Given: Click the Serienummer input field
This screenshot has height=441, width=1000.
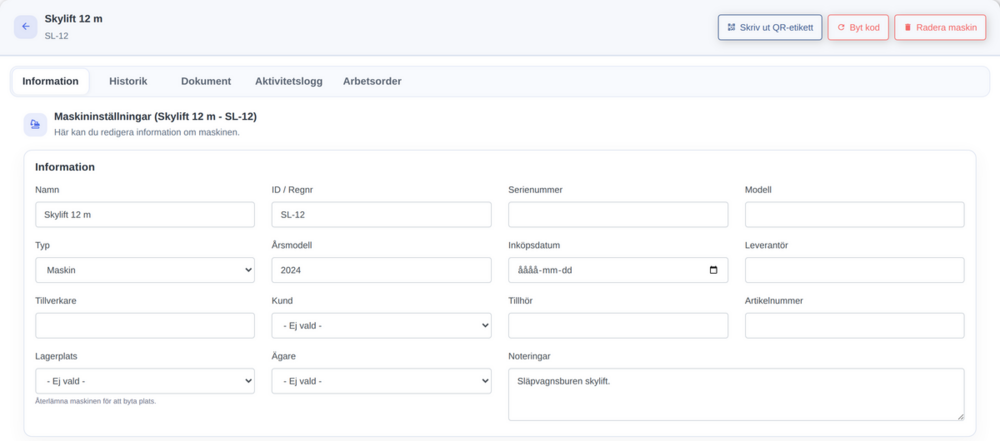Looking at the screenshot, I should click(618, 214).
